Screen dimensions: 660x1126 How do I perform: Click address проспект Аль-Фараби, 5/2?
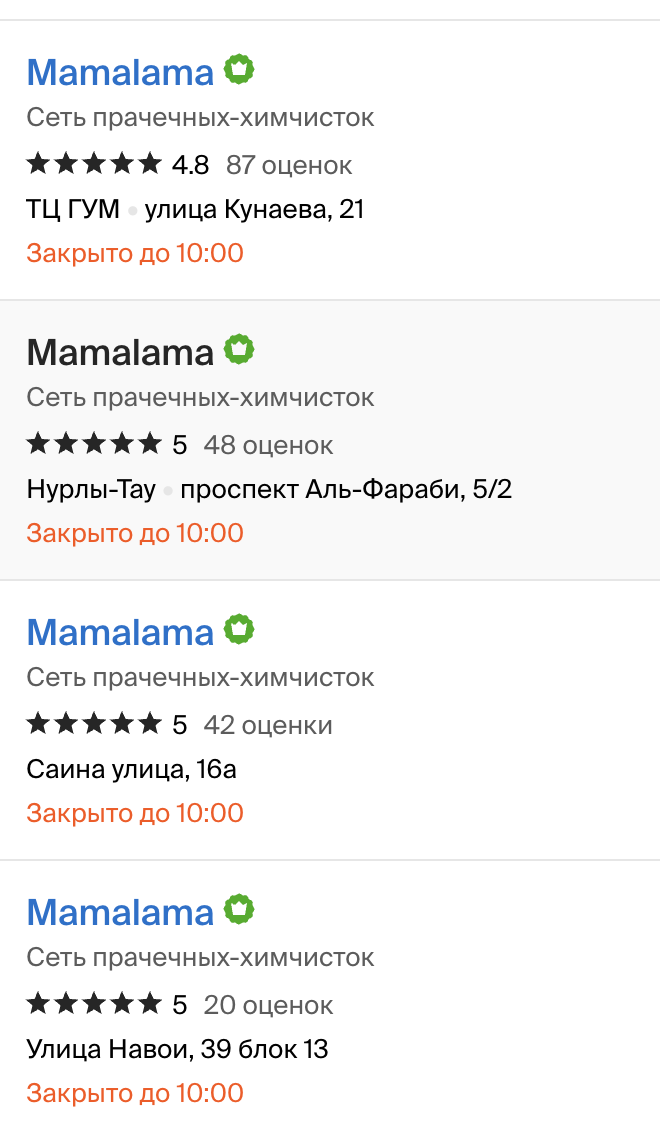345,490
